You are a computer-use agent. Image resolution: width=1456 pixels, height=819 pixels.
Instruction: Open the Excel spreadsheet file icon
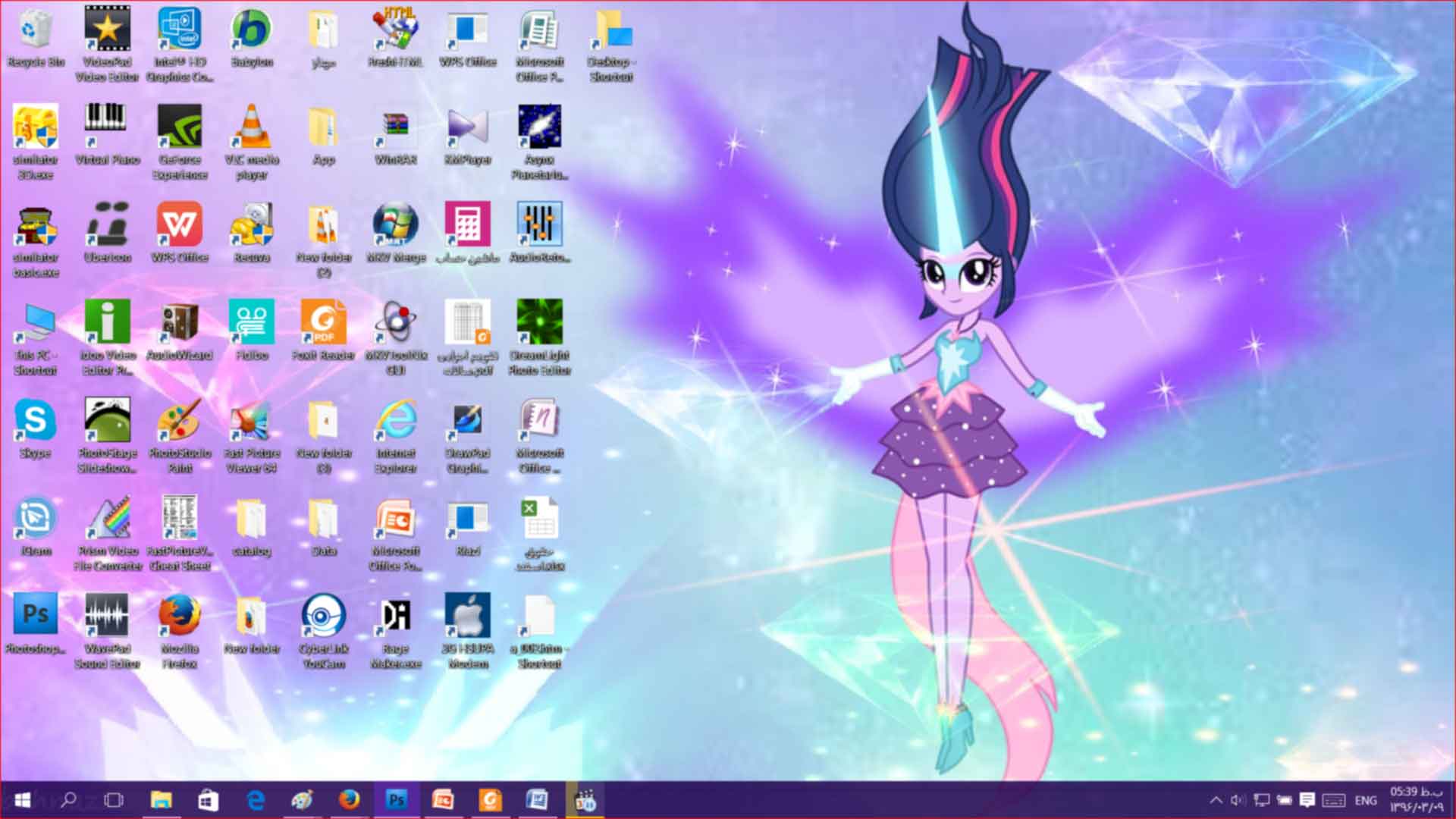540,534
